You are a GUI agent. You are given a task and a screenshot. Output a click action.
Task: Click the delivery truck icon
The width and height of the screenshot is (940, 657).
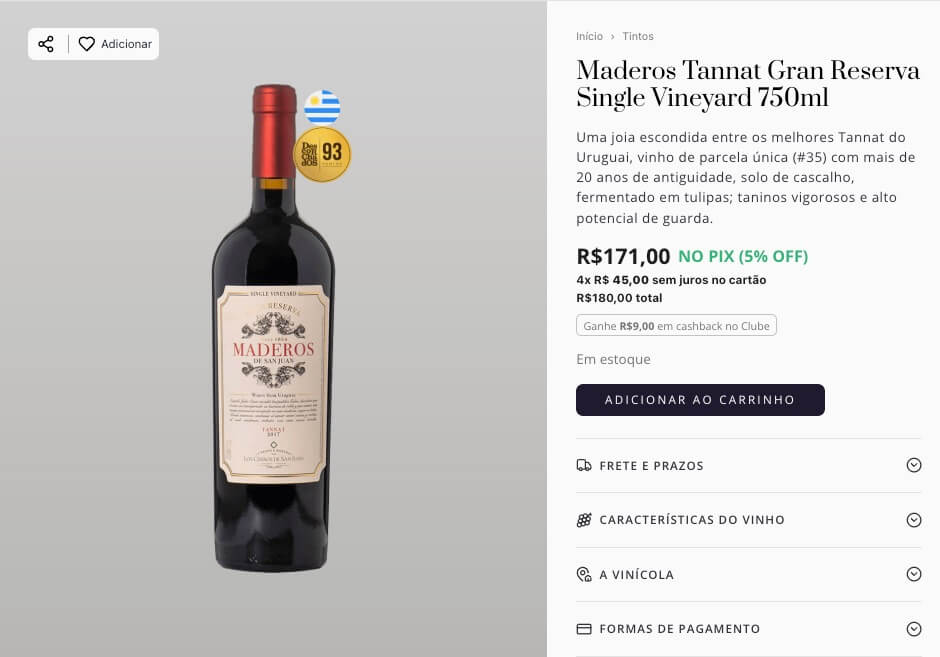pyautogui.click(x=584, y=465)
